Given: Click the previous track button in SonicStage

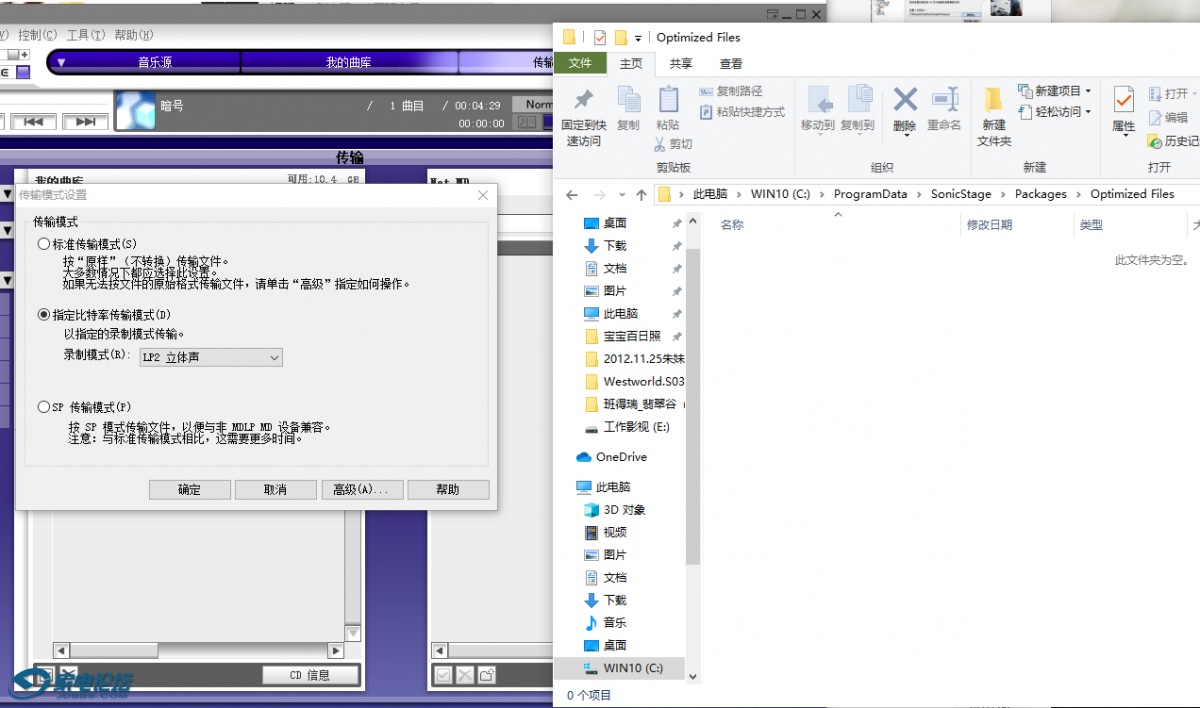Looking at the screenshot, I should pyautogui.click(x=33, y=122).
